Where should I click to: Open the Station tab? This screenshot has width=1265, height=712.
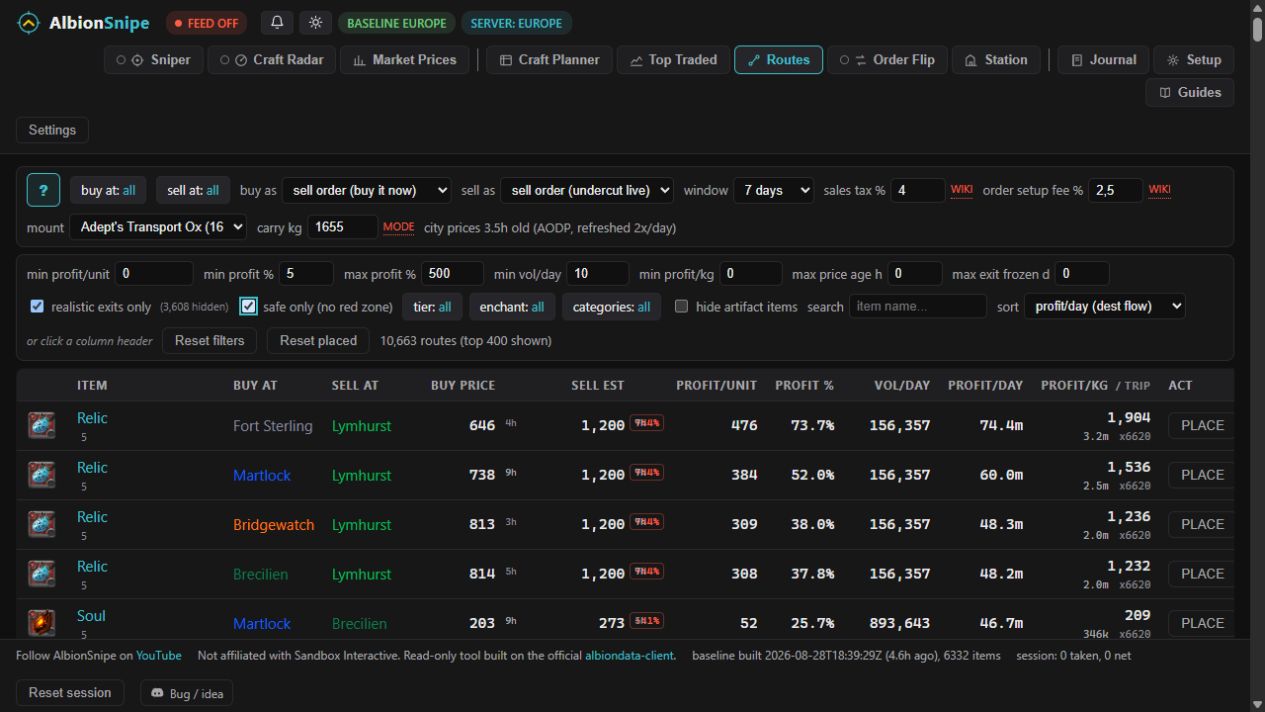click(x=996, y=60)
